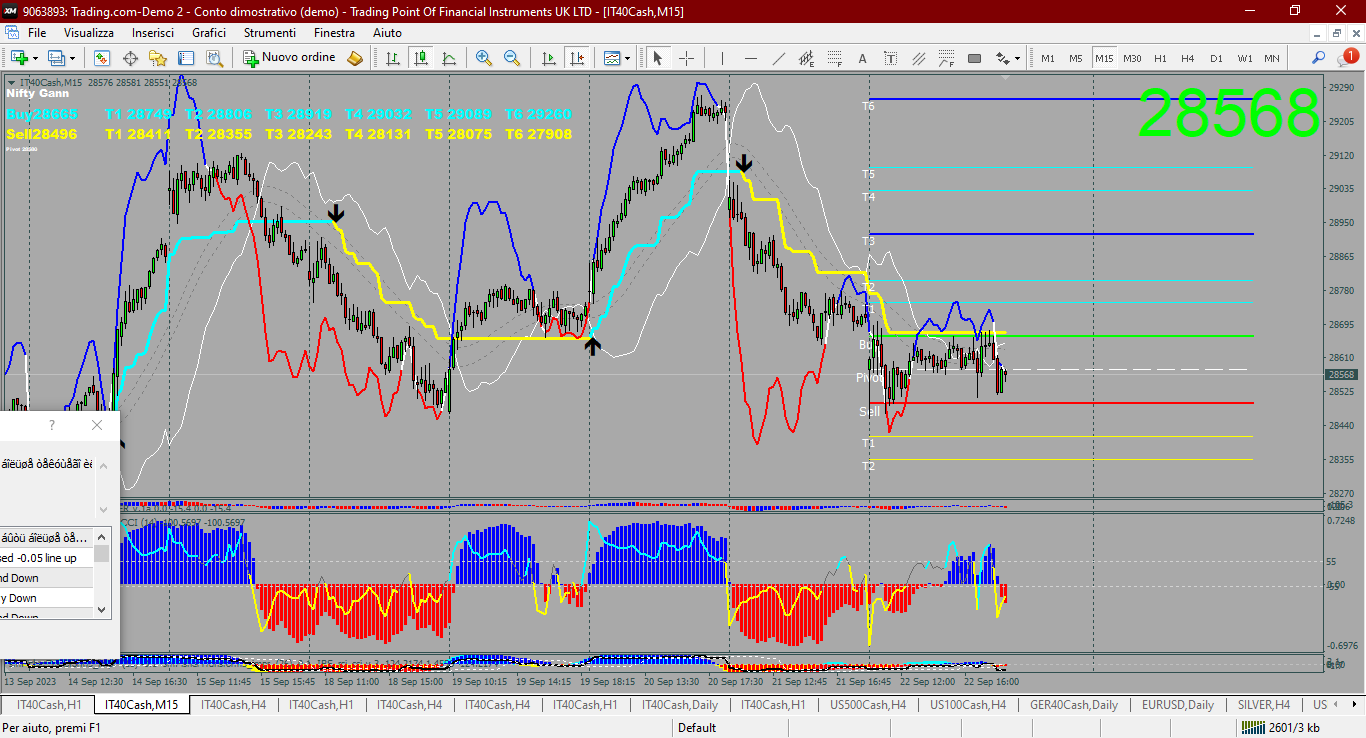The height and width of the screenshot is (738, 1366).
Task: Open the Market Watch panel icon
Action: click(x=102, y=58)
